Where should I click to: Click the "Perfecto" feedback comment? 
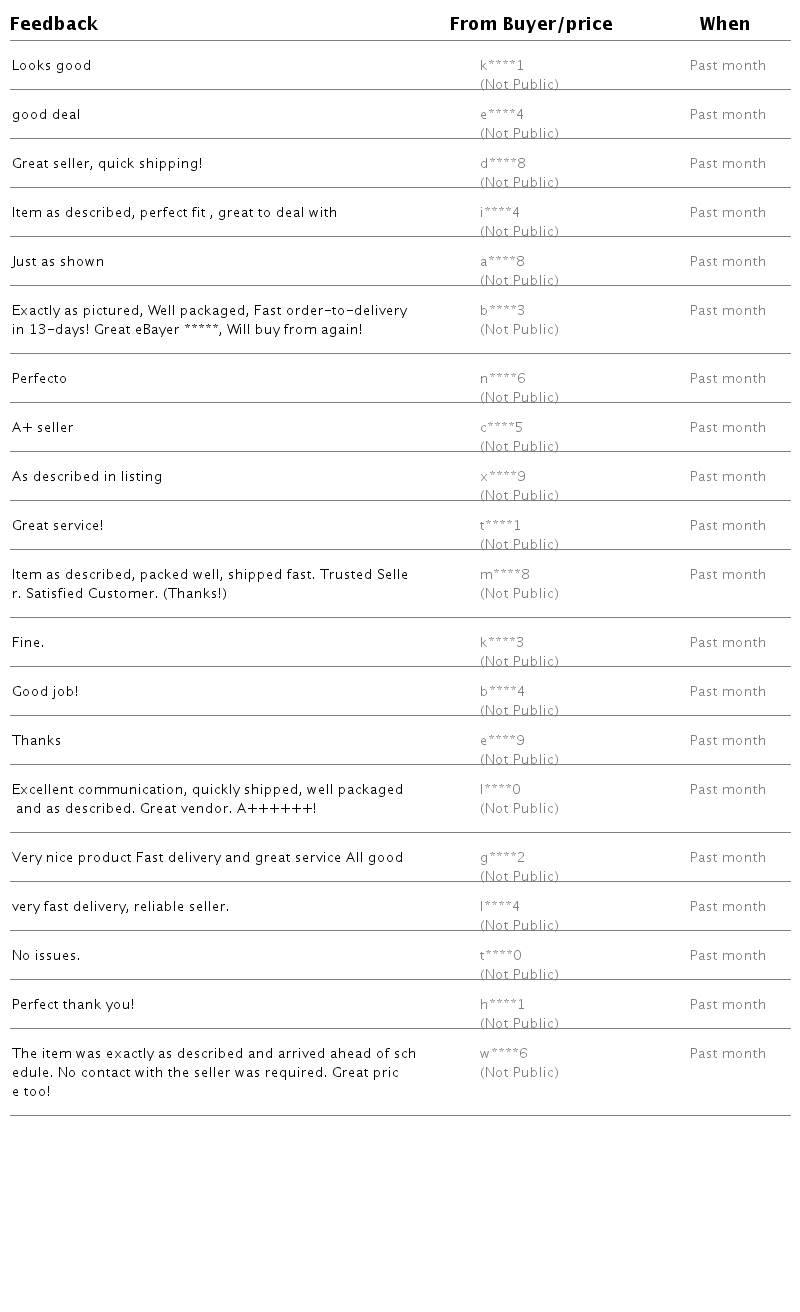(40, 379)
